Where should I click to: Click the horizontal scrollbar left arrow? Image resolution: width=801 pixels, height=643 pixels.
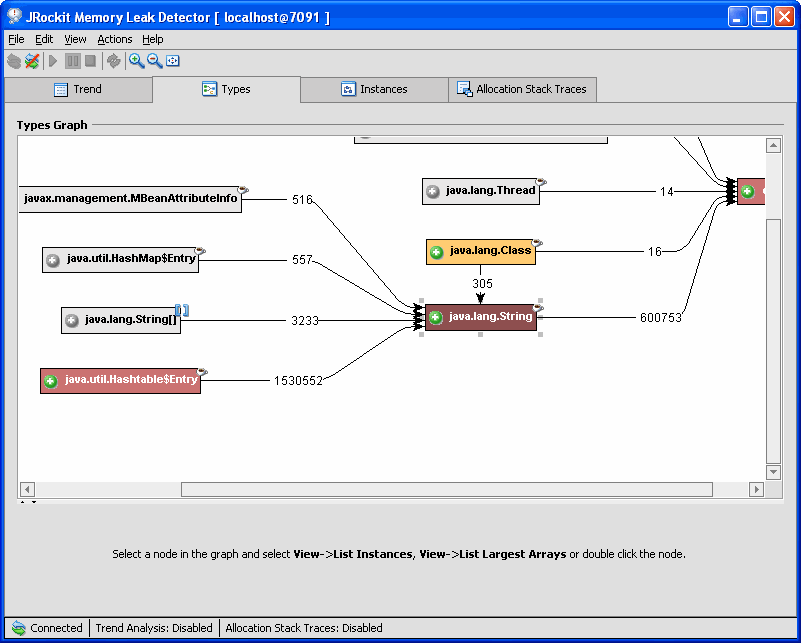28,490
